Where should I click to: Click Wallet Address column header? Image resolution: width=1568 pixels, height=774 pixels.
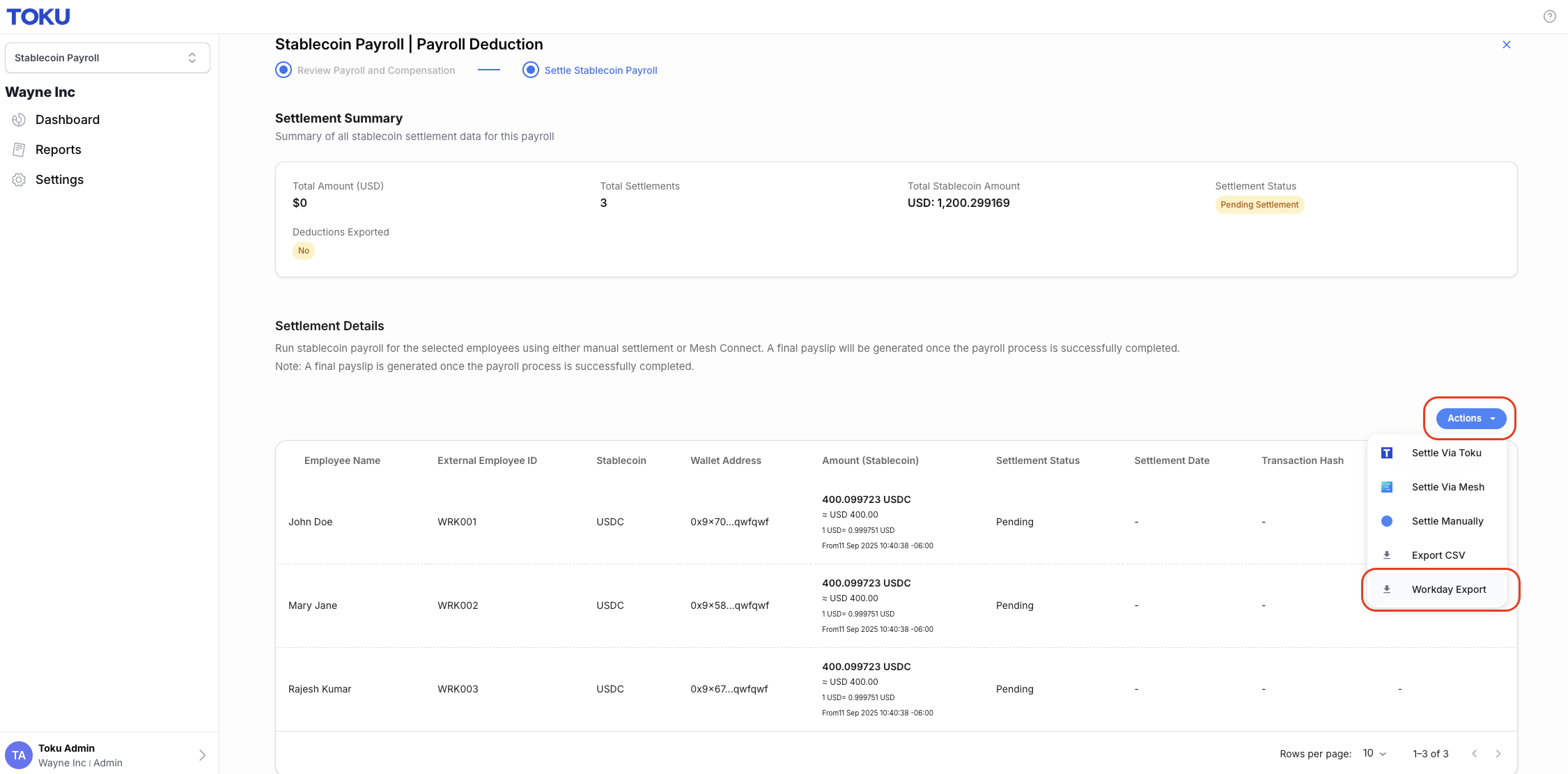point(726,460)
